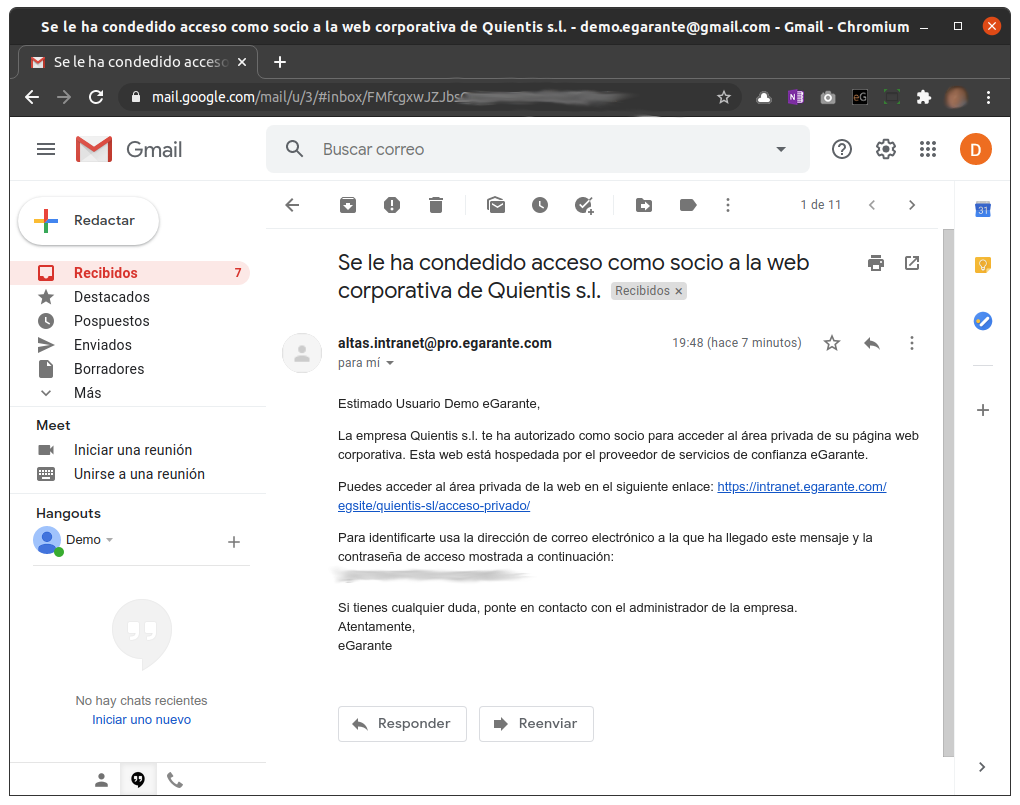This screenshot has height=805, width=1020.
Task: Add this email to Tasks
Action: point(584,206)
